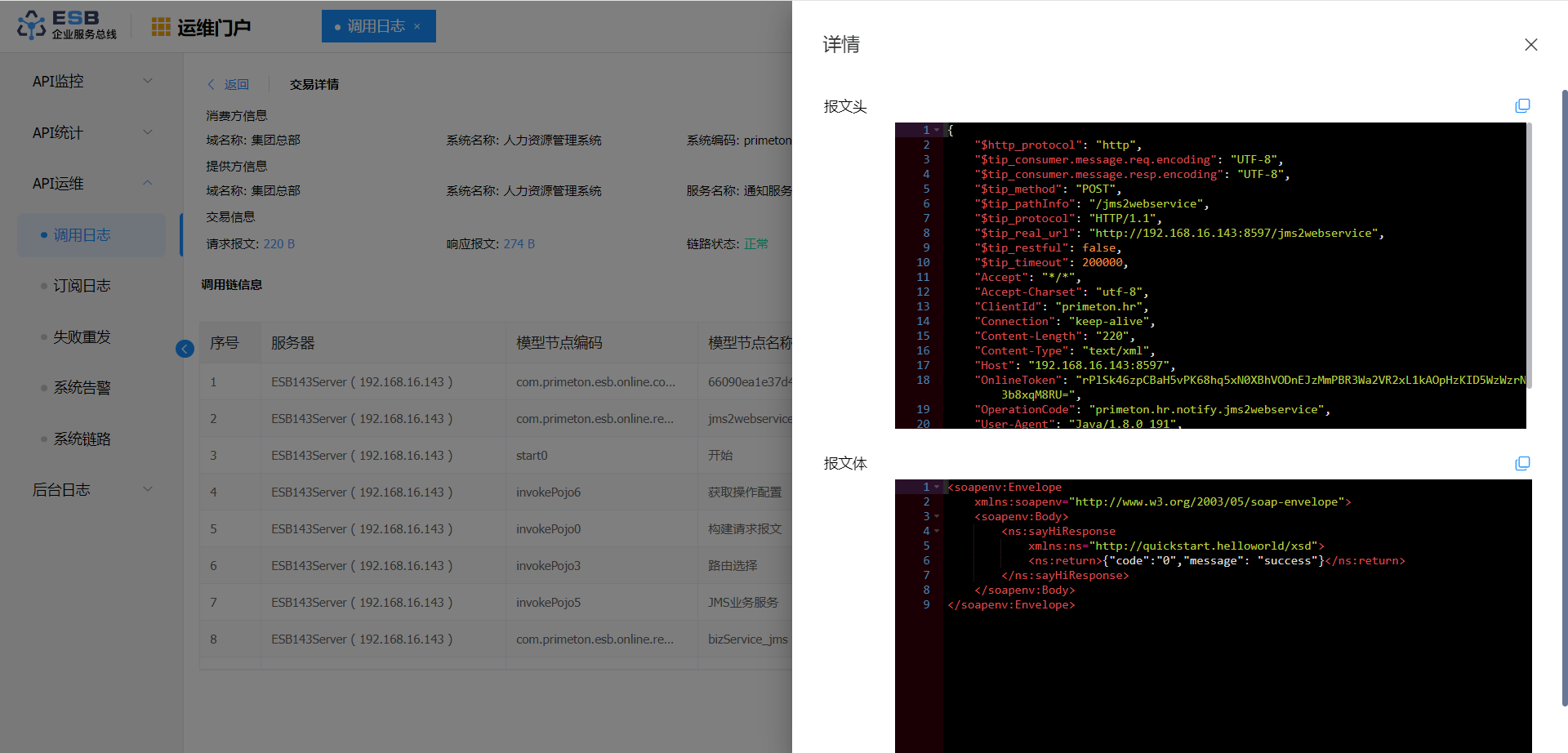
Task: Fold soapenv:Body line 3 in 报文体
Action: pyautogui.click(x=937, y=517)
